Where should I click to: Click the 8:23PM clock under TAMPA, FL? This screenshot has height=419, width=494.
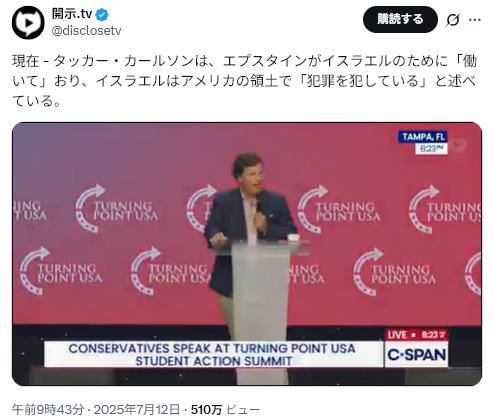(431, 149)
